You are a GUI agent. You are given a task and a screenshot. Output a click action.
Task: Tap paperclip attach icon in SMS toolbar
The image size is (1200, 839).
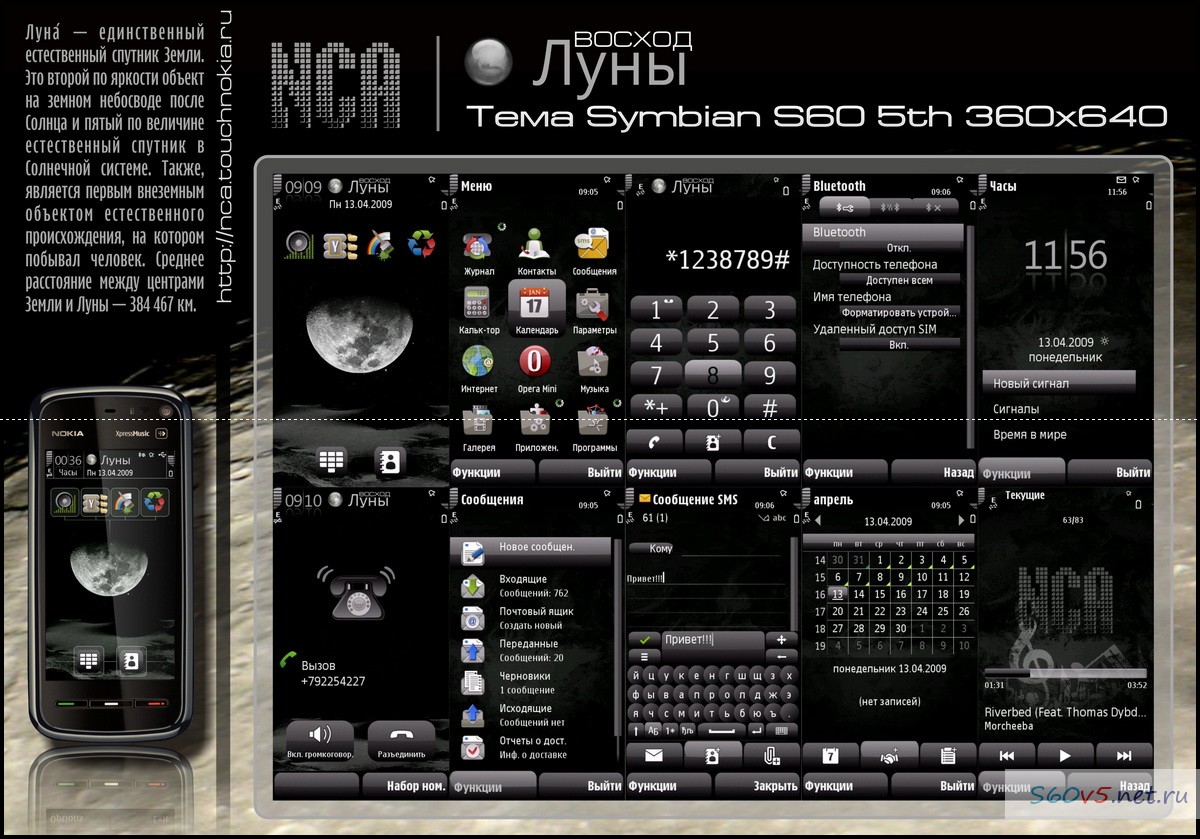771,756
